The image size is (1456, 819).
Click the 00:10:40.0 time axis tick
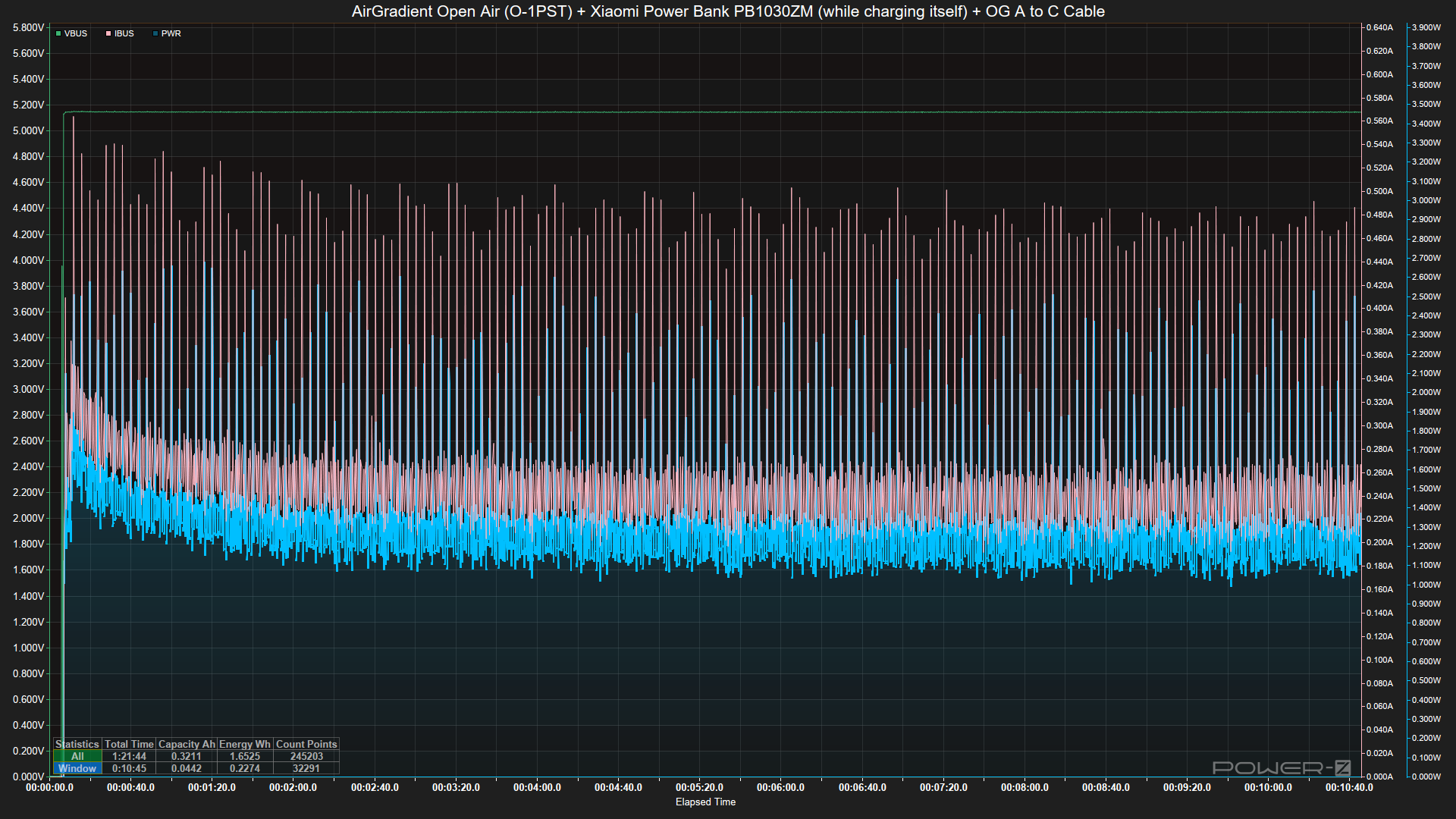[x=1349, y=787]
